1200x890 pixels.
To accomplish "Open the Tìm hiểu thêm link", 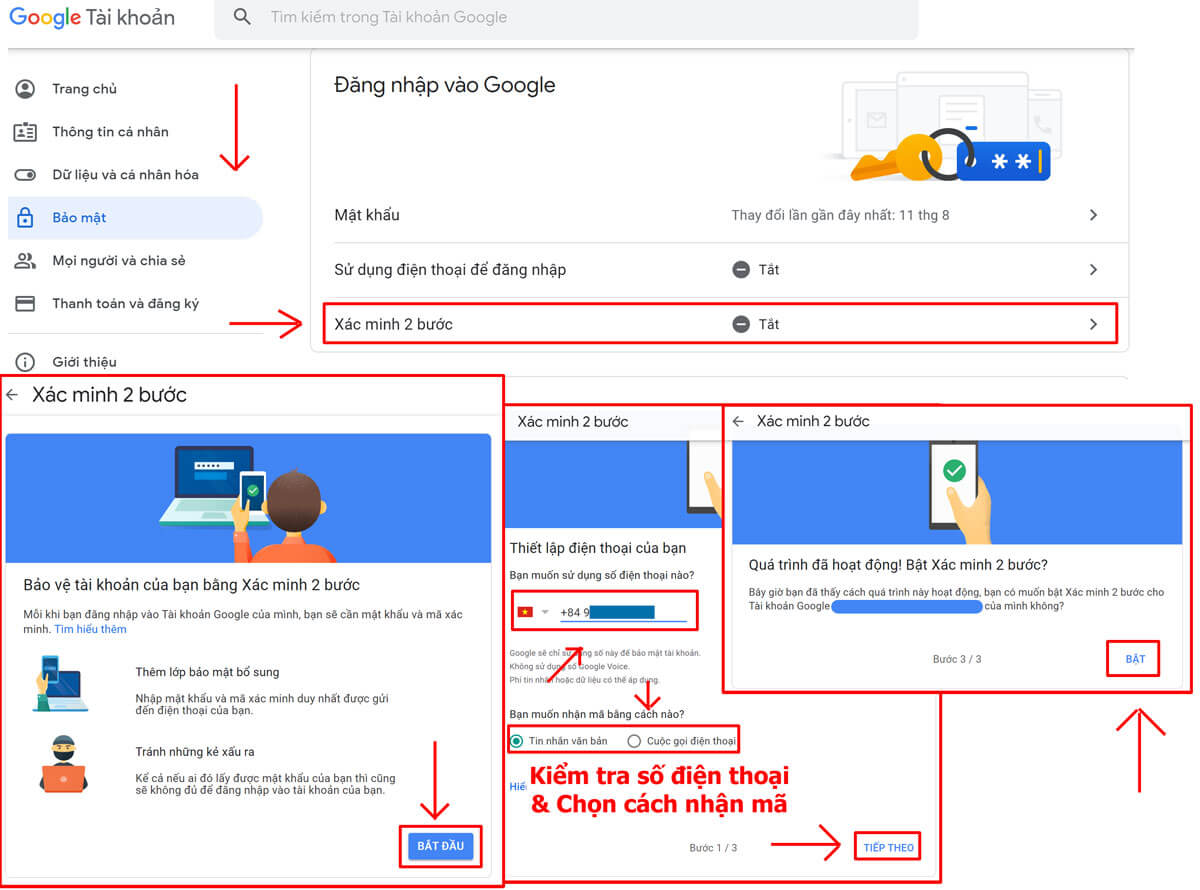I will click(90, 629).
